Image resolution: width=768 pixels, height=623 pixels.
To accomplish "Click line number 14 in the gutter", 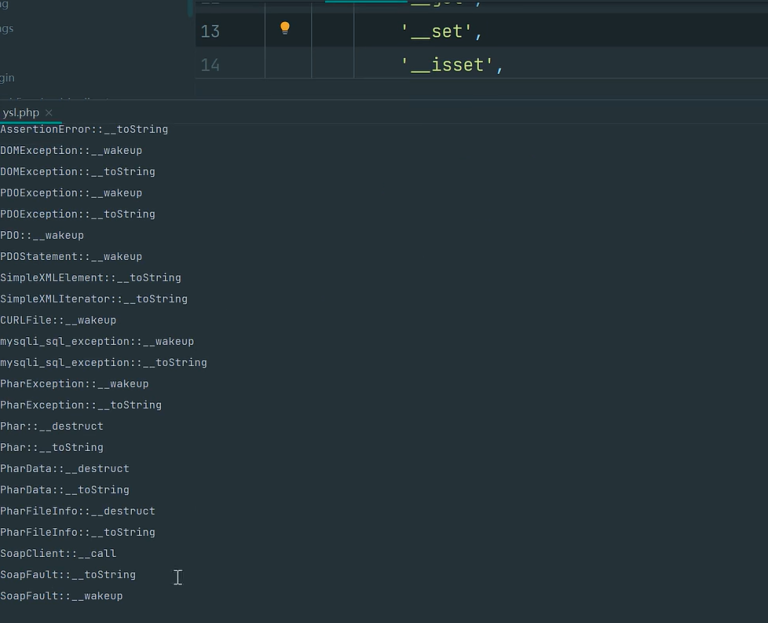I will coord(210,65).
